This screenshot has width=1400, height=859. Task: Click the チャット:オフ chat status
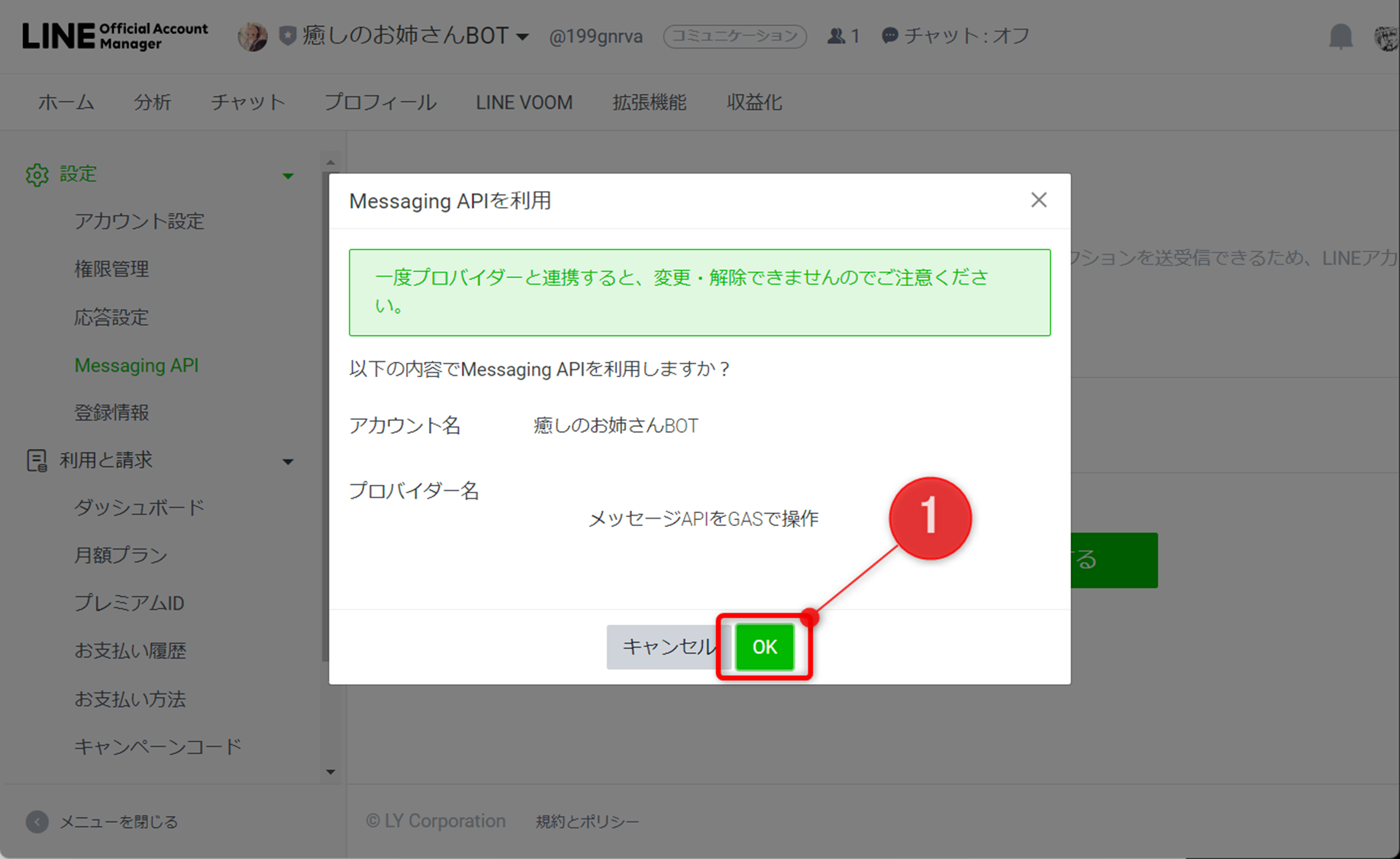[x=956, y=36]
